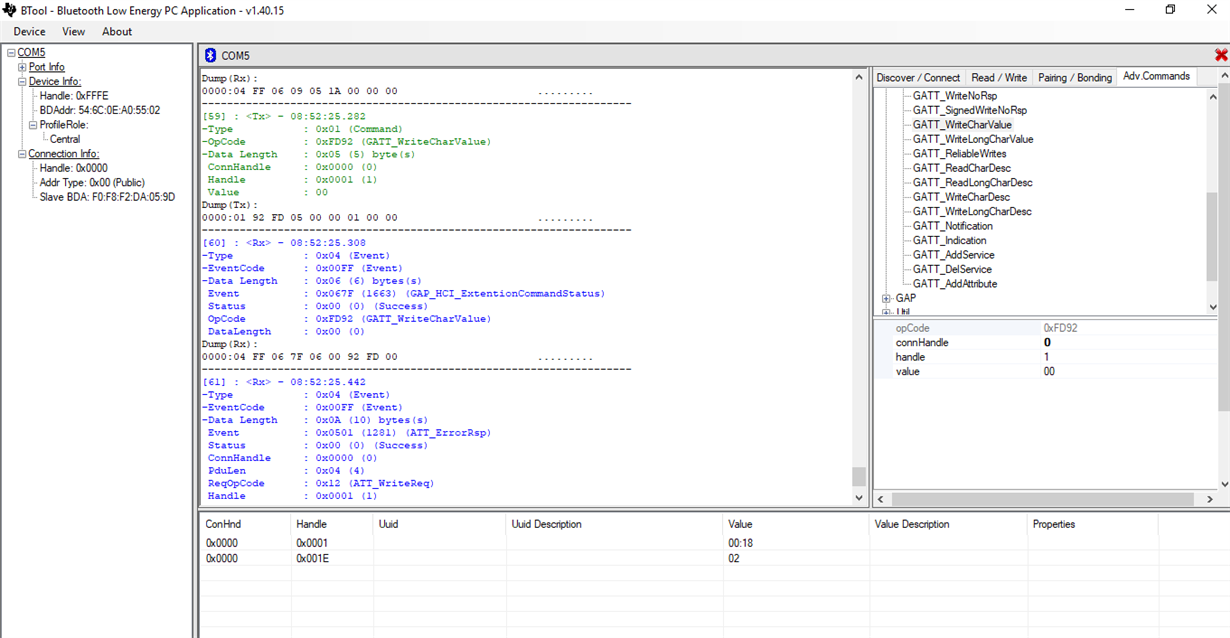The image size is (1230, 638).
Task: Collapse the COM5 root node
Action: pos(11,53)
